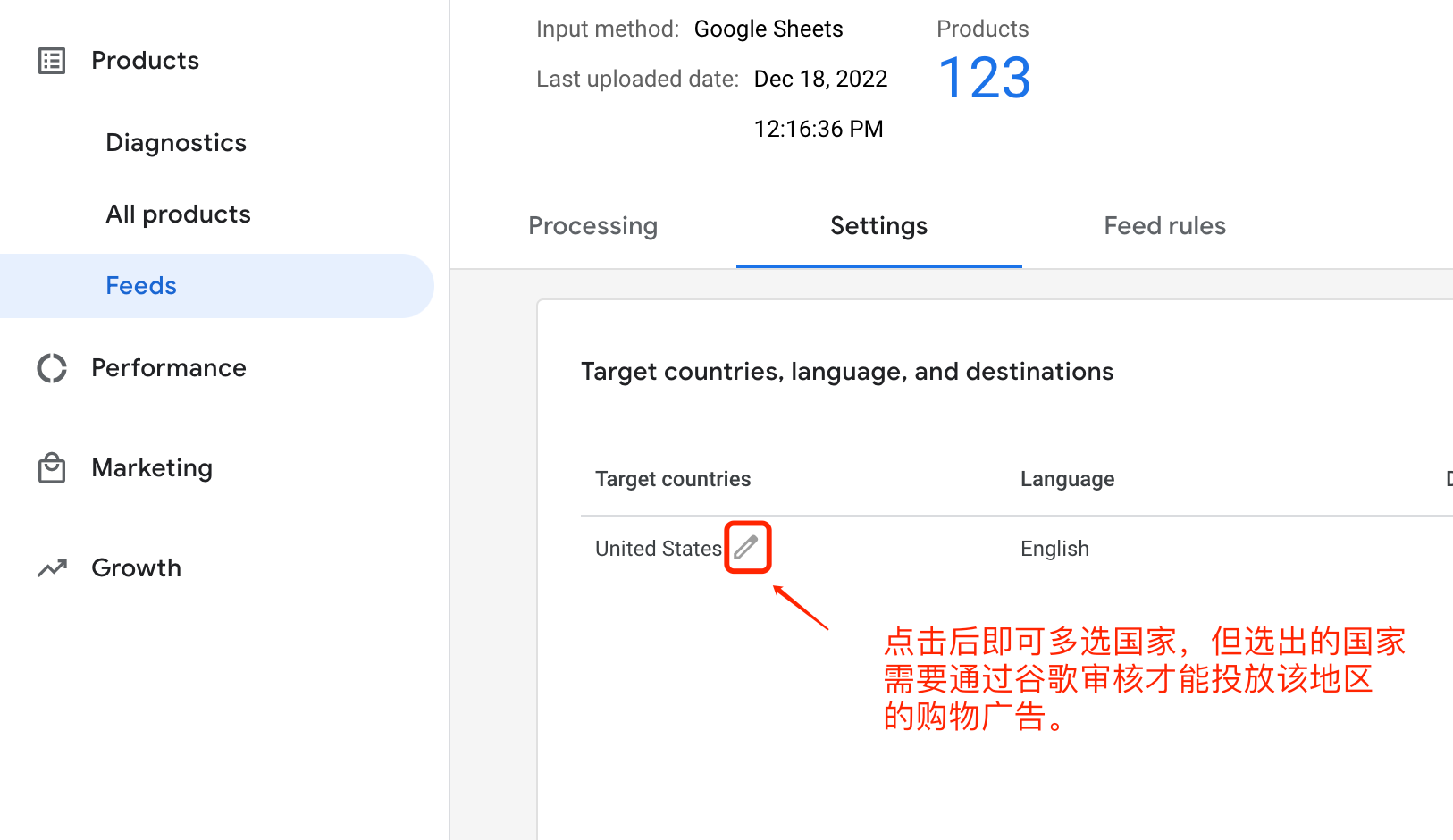Click the United States country cell
Viewport: 1453px width, 840px height.
(659, 549)
